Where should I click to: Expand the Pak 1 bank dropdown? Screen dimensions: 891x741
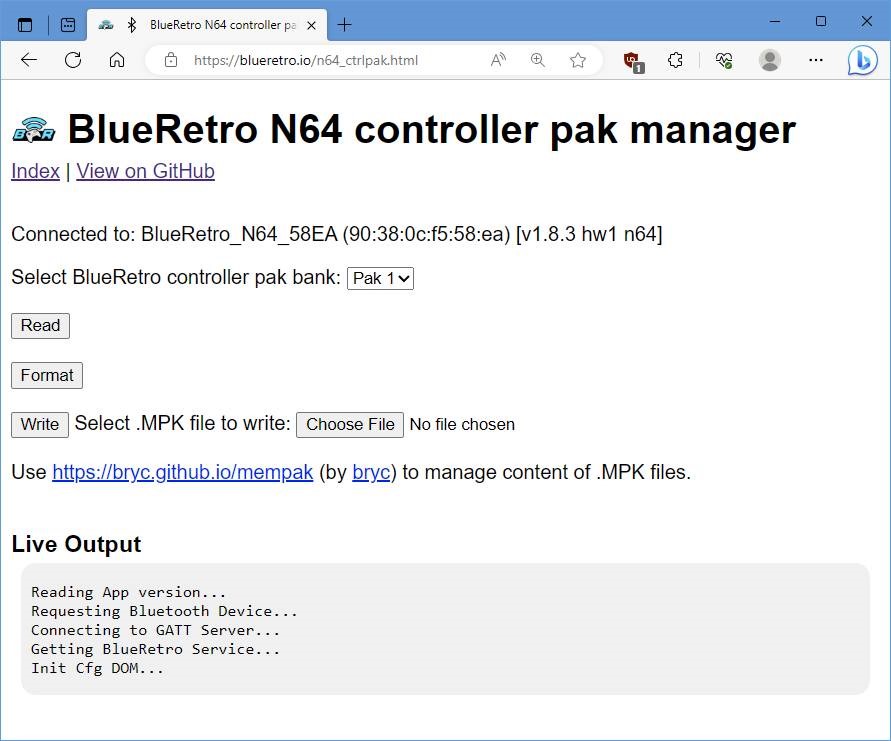(x=380, y=278)
